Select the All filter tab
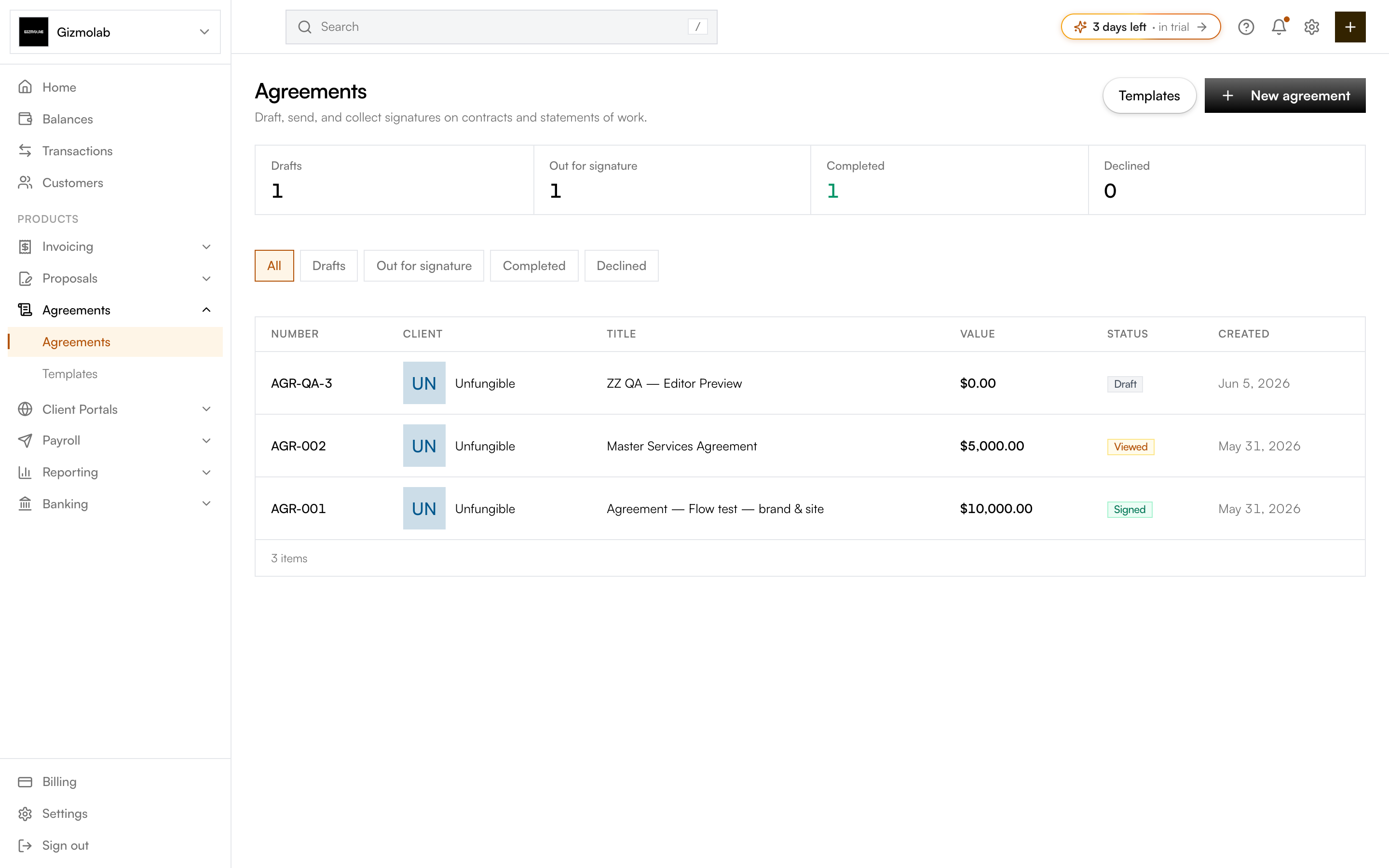1389x868 pixels. (x=274, y=266)
